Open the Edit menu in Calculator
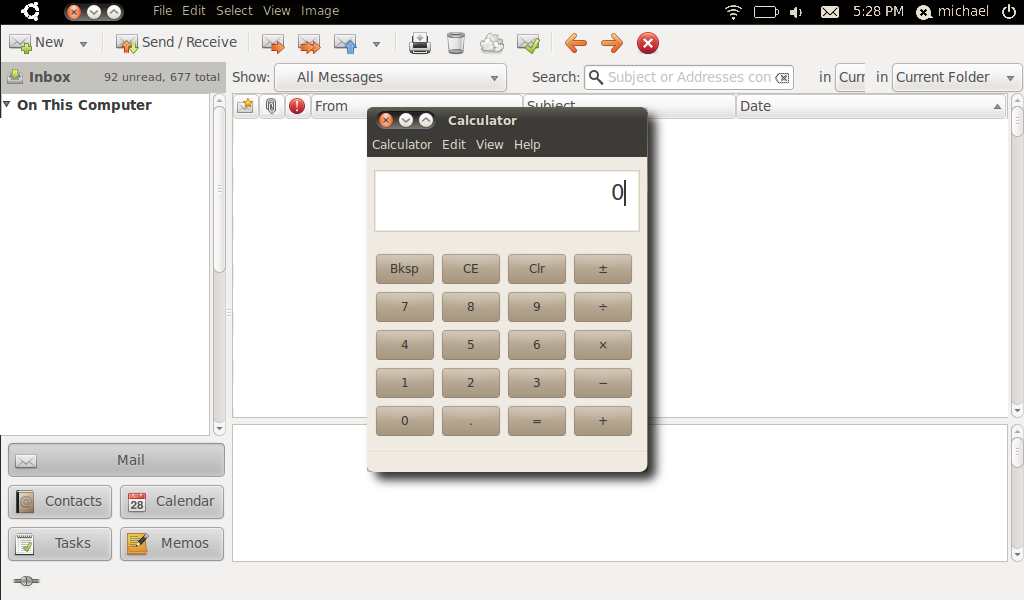This screenshot has width=1024, height=606. click(x=453, y=145)
